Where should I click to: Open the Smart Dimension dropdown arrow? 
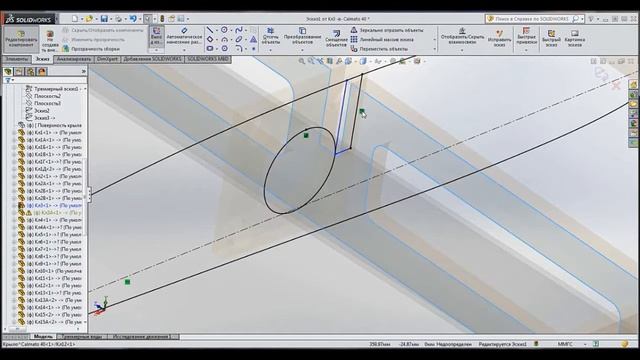[184, 50]
